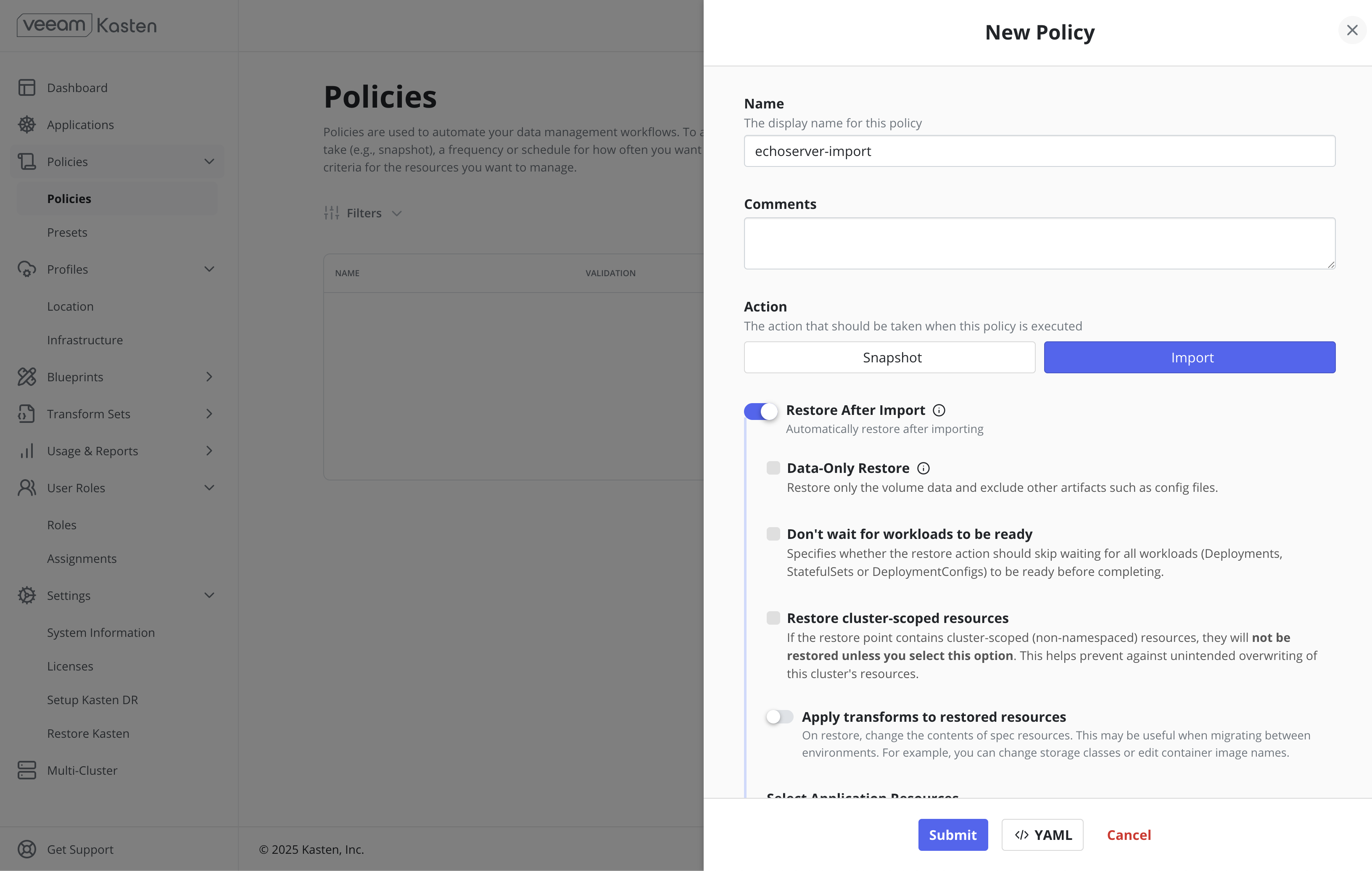The width and height of the screenshot is (1372, 871).
Task: Click the Get Support lifebuoy icon
Action: click(27, 850)
